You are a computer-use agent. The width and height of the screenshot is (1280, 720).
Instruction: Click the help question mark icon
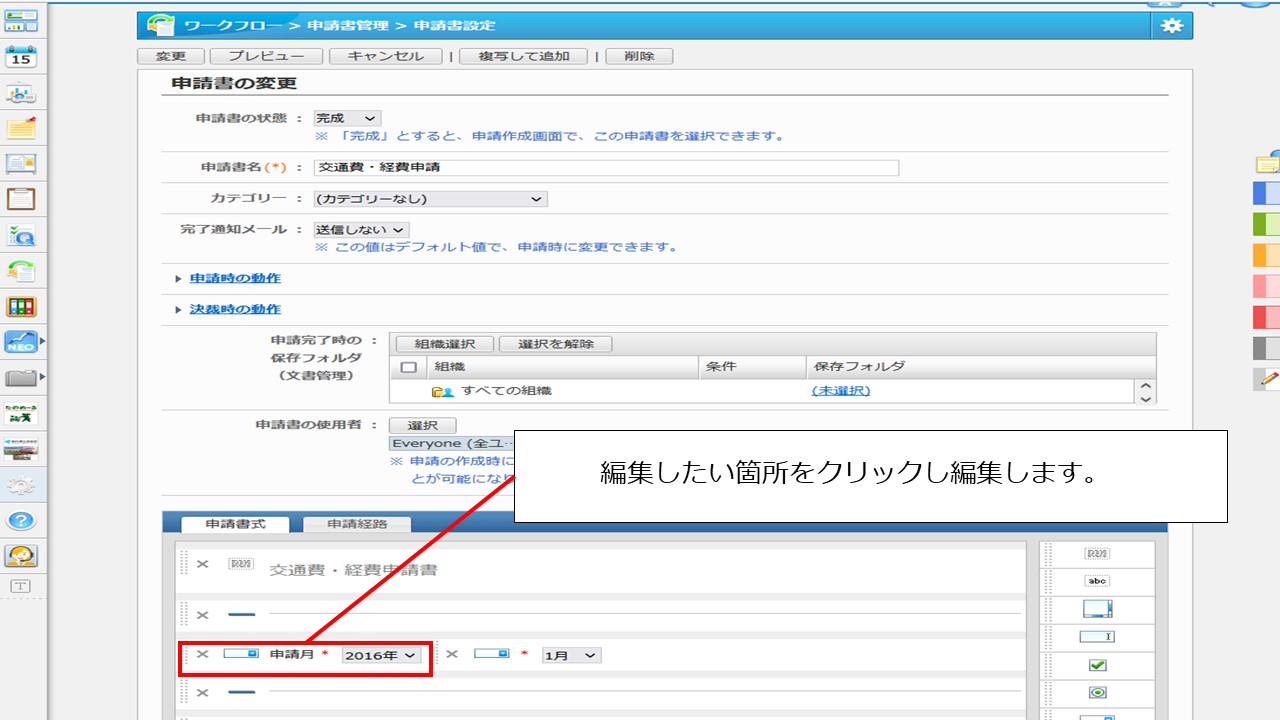(x=21, y=520)
